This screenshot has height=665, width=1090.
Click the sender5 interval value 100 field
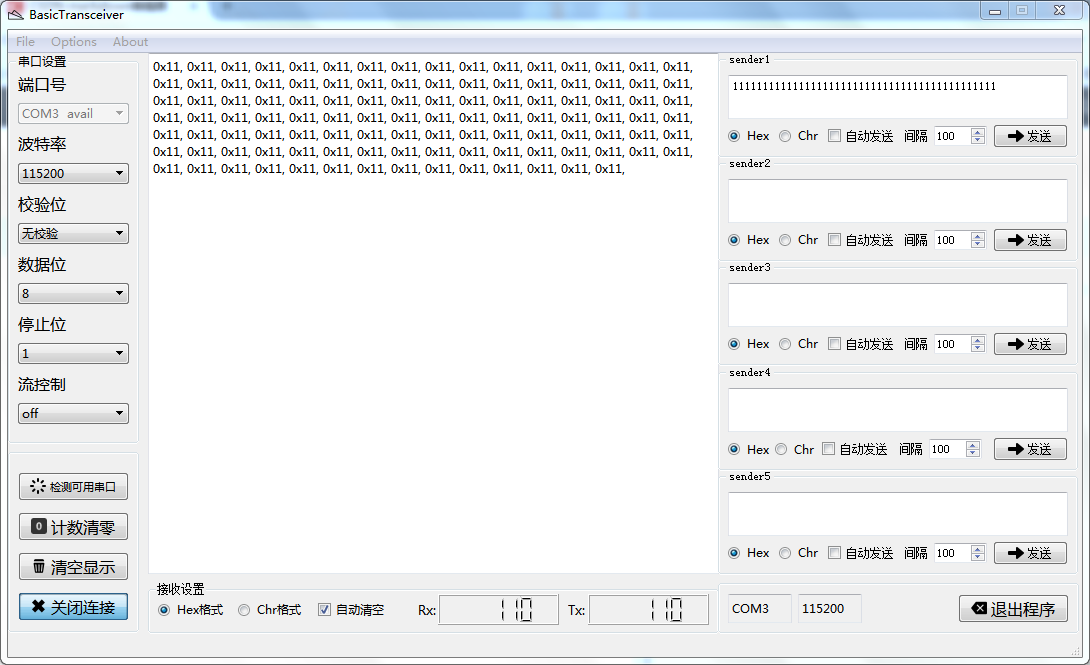click(952, 553)
